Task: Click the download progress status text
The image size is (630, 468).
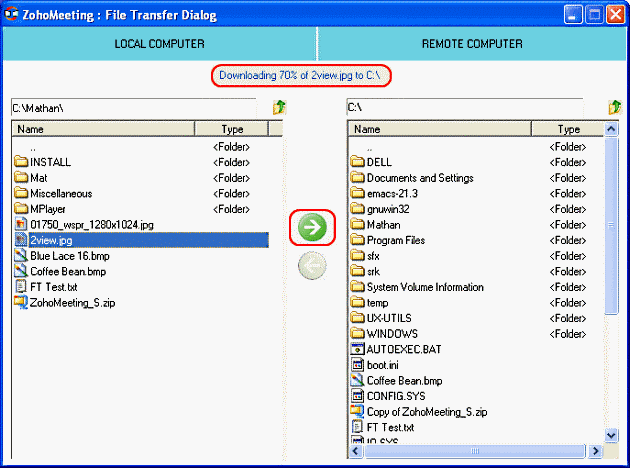Action: 303,75
